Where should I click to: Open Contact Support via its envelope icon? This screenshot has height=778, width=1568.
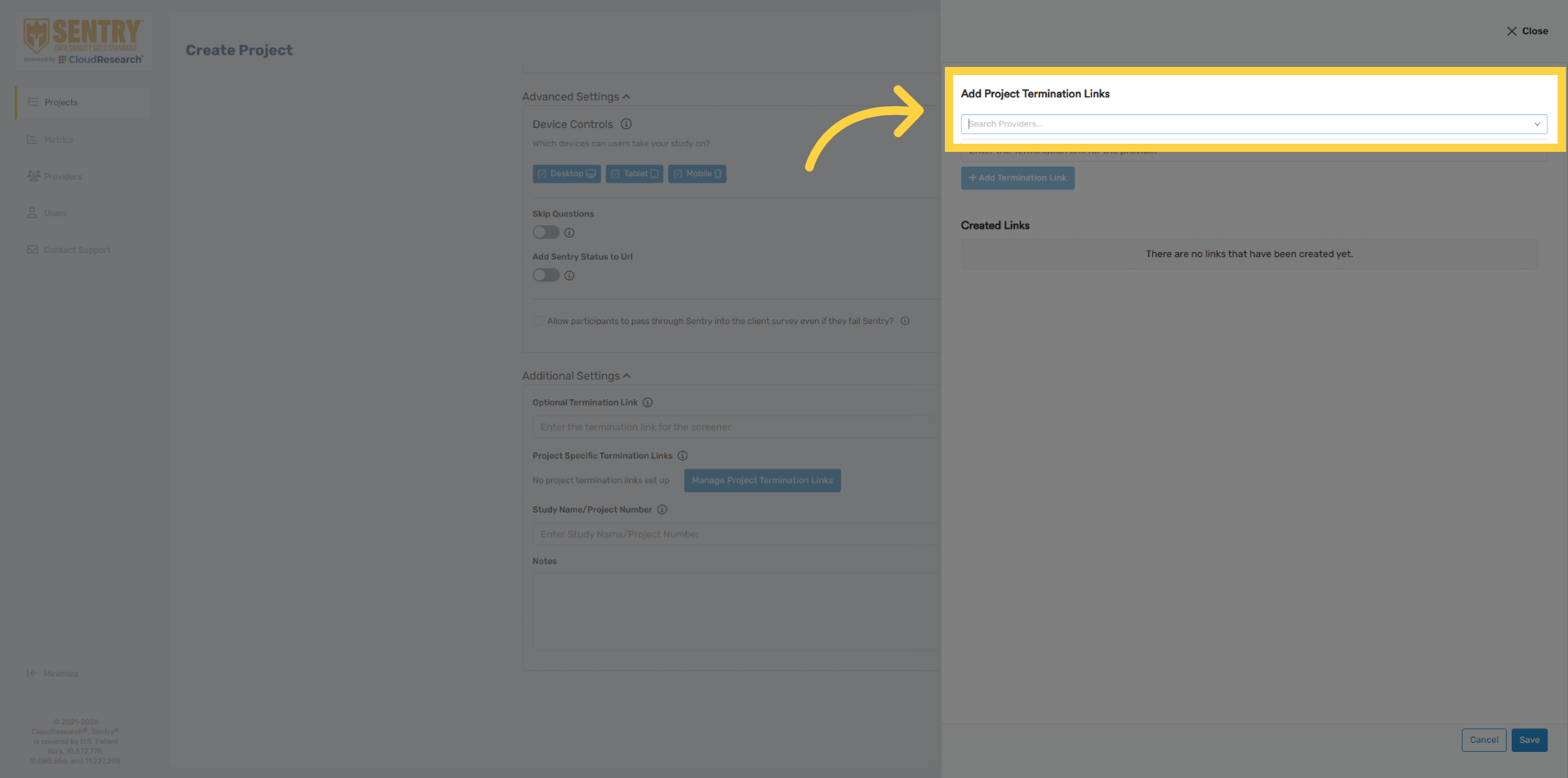(33, 249)
